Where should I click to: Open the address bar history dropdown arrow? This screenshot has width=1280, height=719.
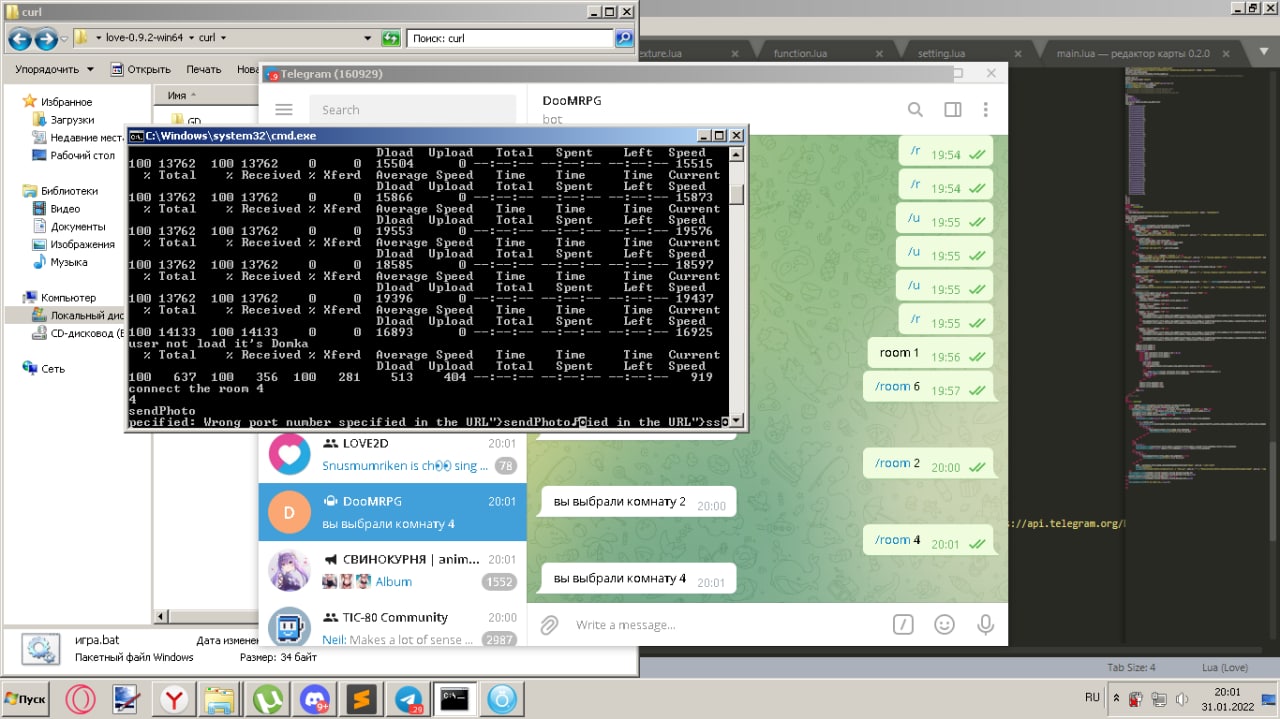click(368, 38)
